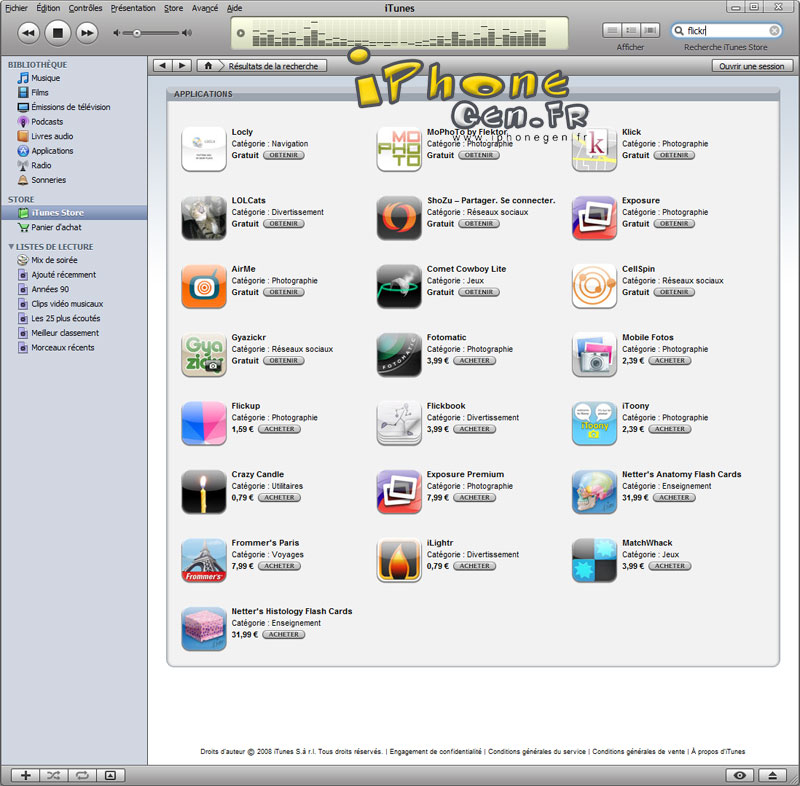Screen dimensions: 800x786
Task: Open the Édition menu
Action: [48, 8]
